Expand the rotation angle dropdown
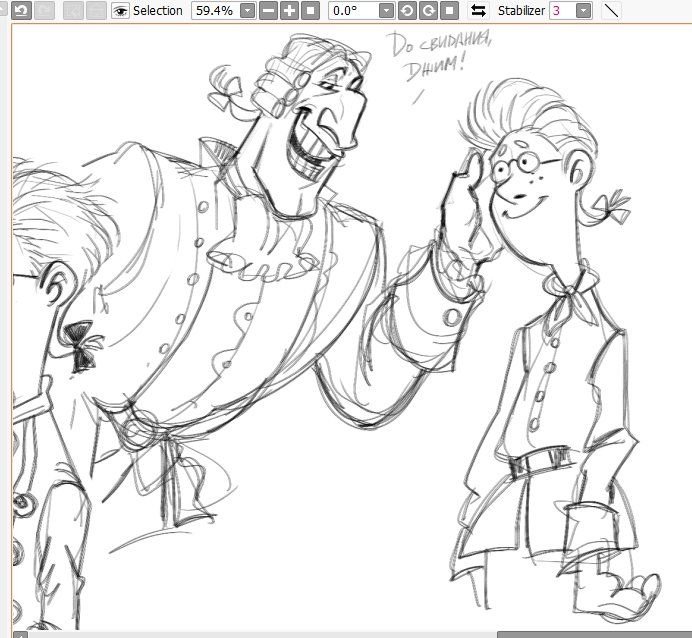This screenshot has width=692, height=638. pos(386,10)
